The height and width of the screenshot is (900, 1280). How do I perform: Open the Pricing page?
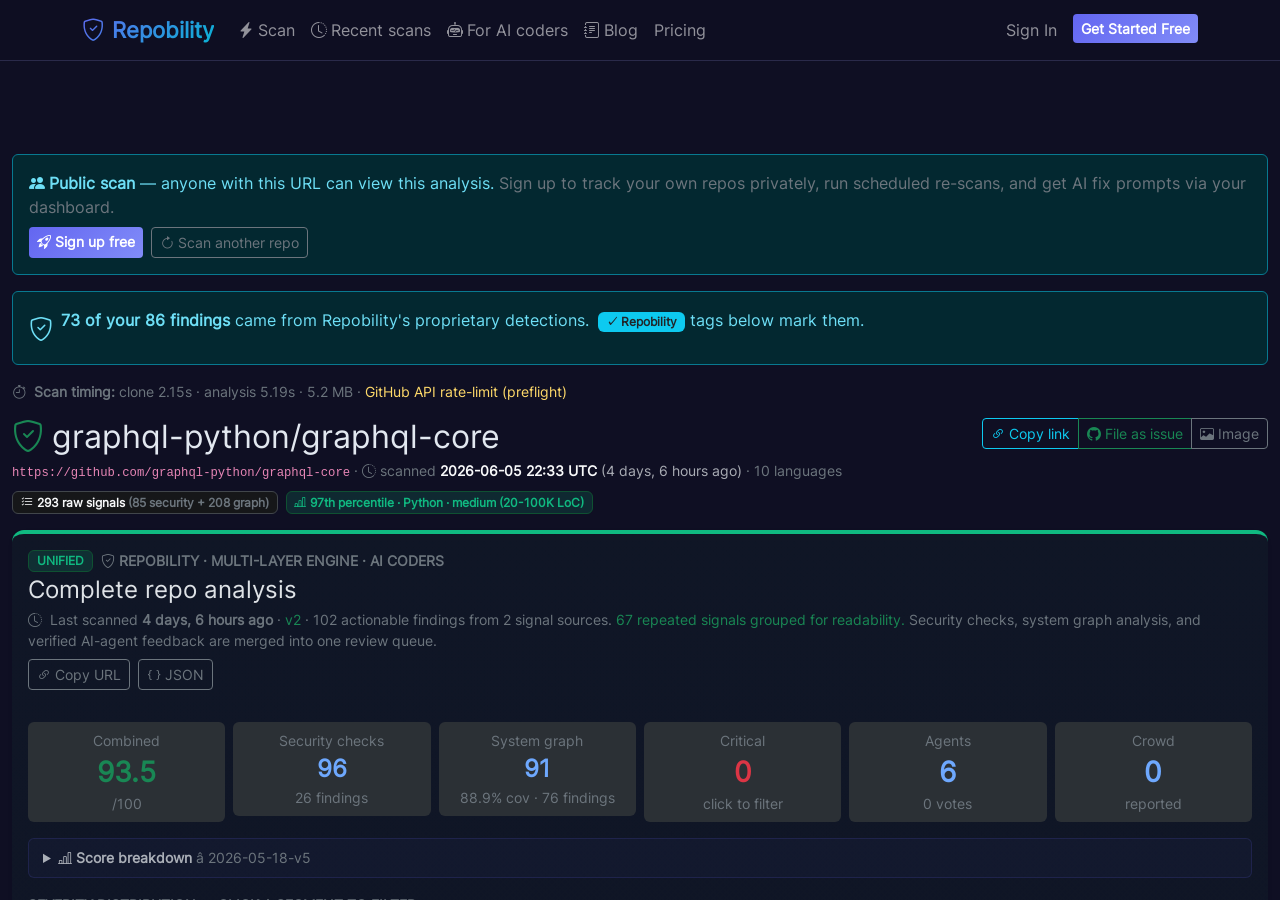coord(680,30)
